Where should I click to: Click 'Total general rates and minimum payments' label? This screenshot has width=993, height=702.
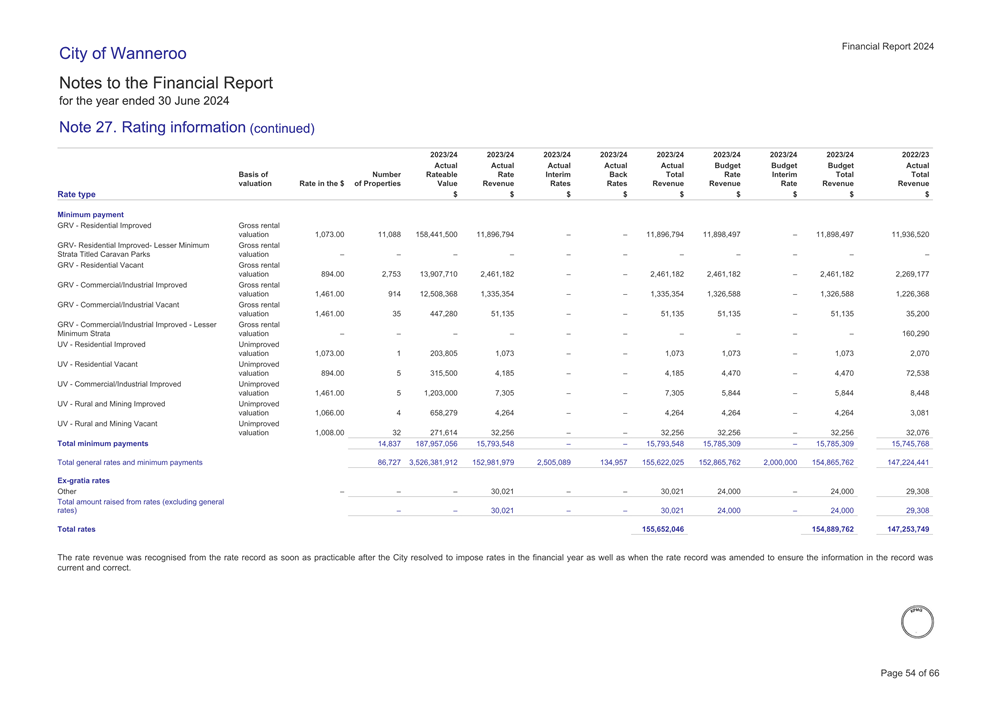point(130,462)
